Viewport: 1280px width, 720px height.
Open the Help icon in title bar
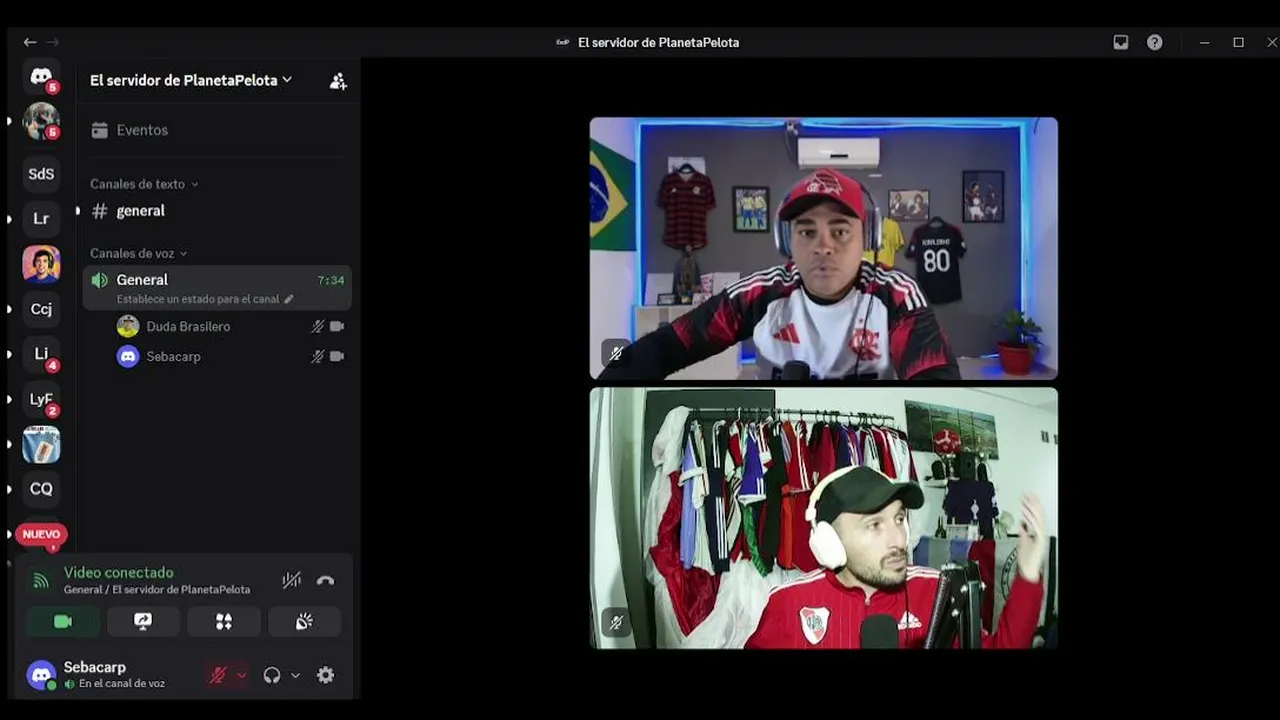1155,42
